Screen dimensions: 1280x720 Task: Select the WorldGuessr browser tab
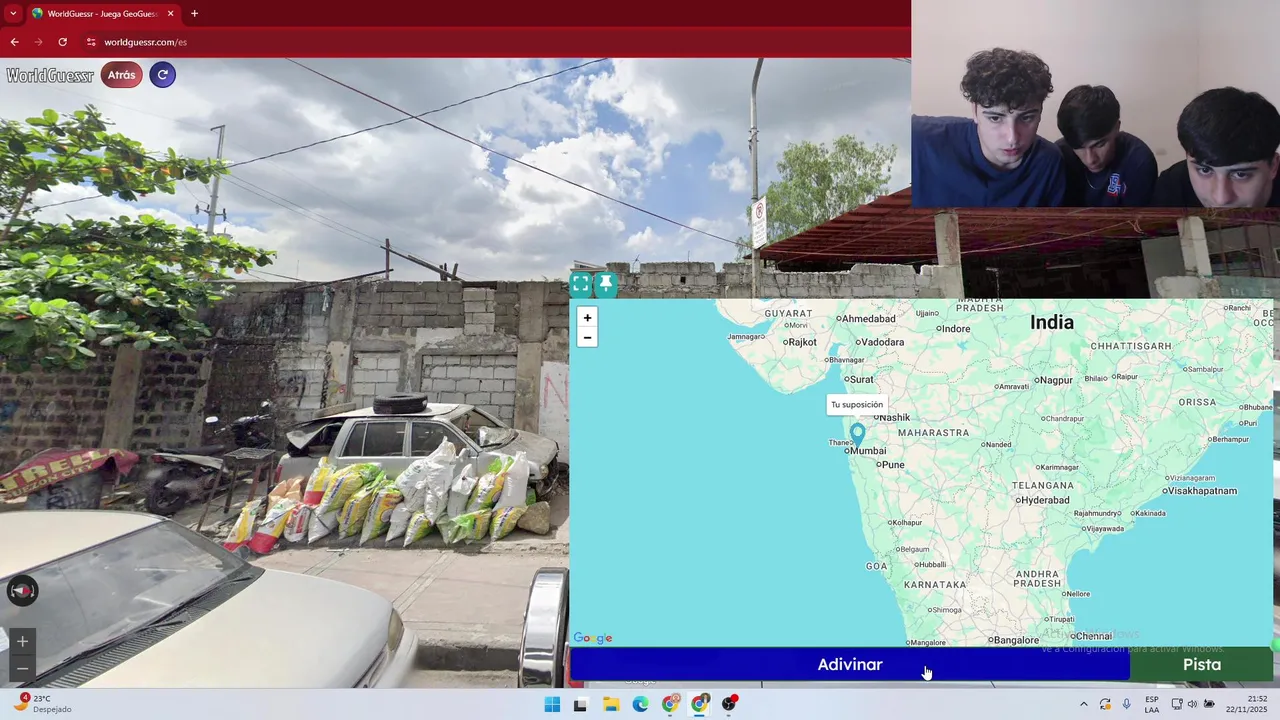click(x=102, y=13)
